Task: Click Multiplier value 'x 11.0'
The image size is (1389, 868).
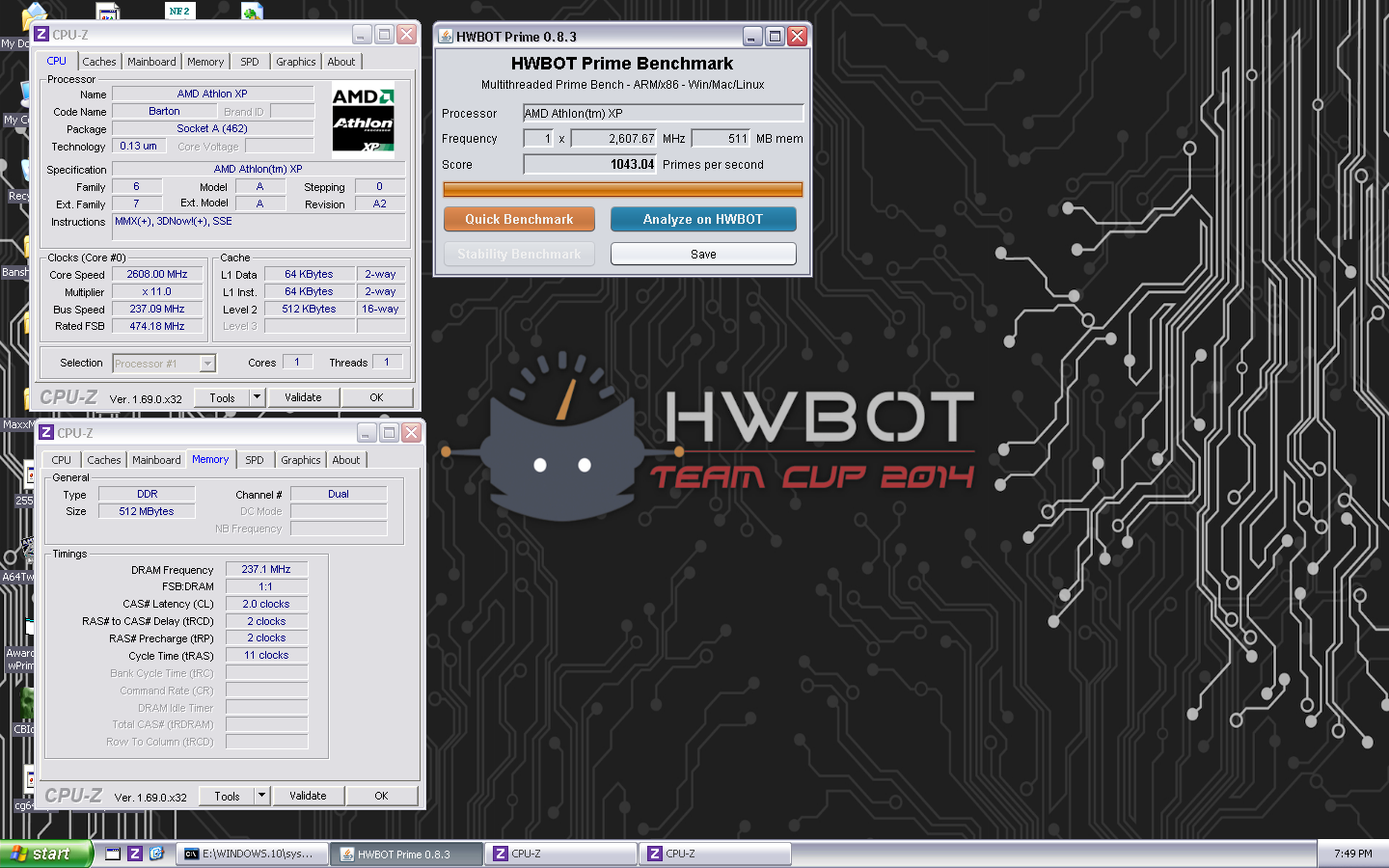Action: pyautogui.click(x=157, y=292)
